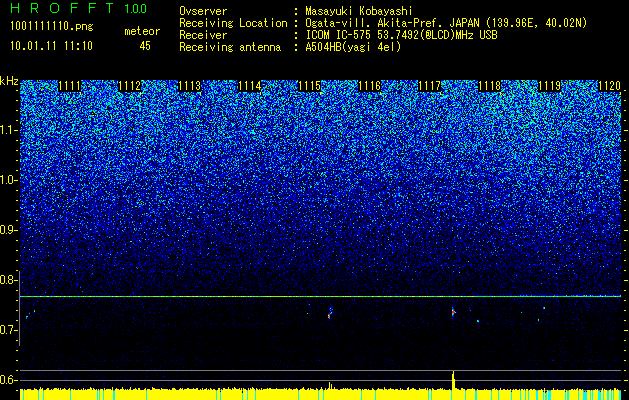The image size is (629, 400).
Task: Click the 1.0 frequency axis label
Action: pos(9,180)
